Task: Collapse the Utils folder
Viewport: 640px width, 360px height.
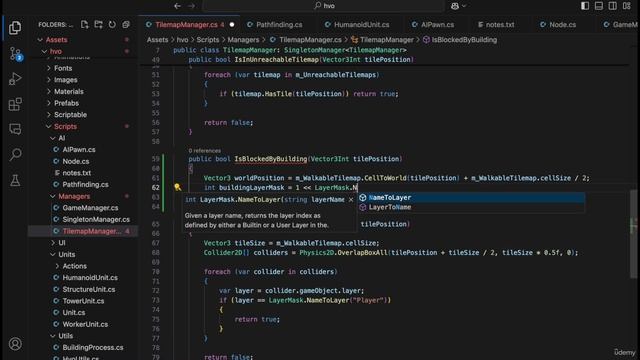Action: [53, 336]
